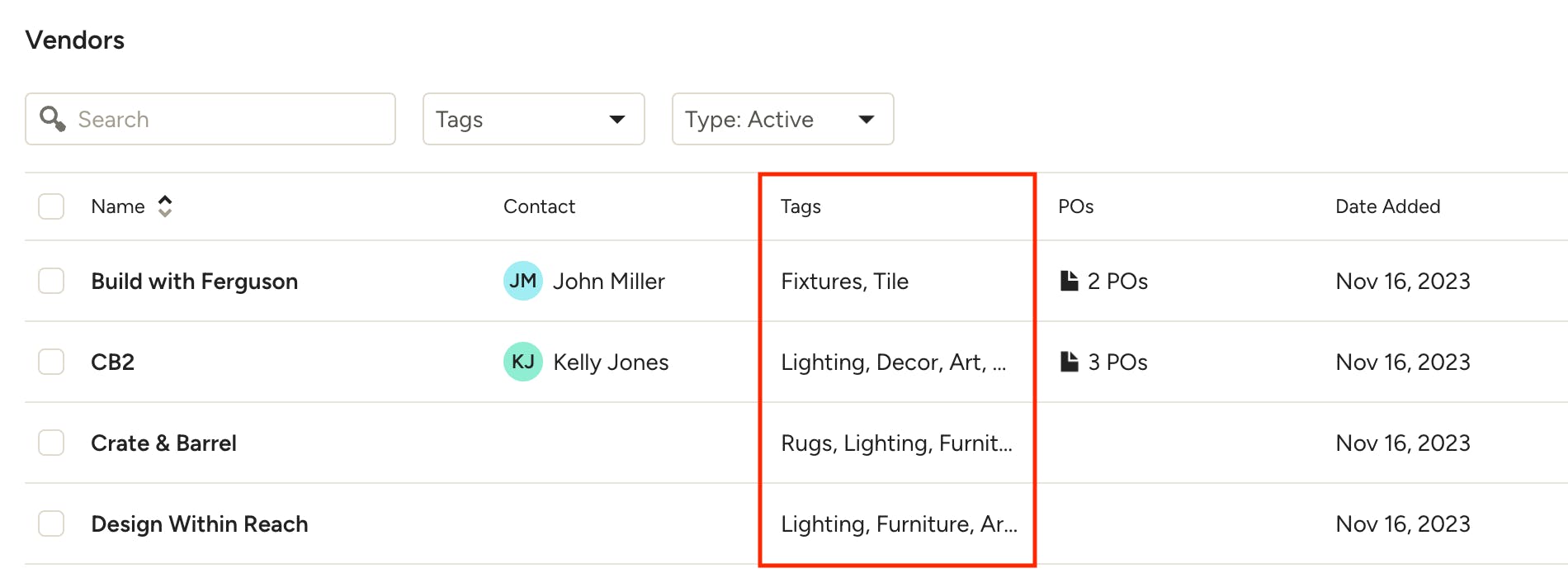The height and width of the screenshot is (578, 1568).
Task: Check the CB2 row checkbox
Action: (51, 362)
